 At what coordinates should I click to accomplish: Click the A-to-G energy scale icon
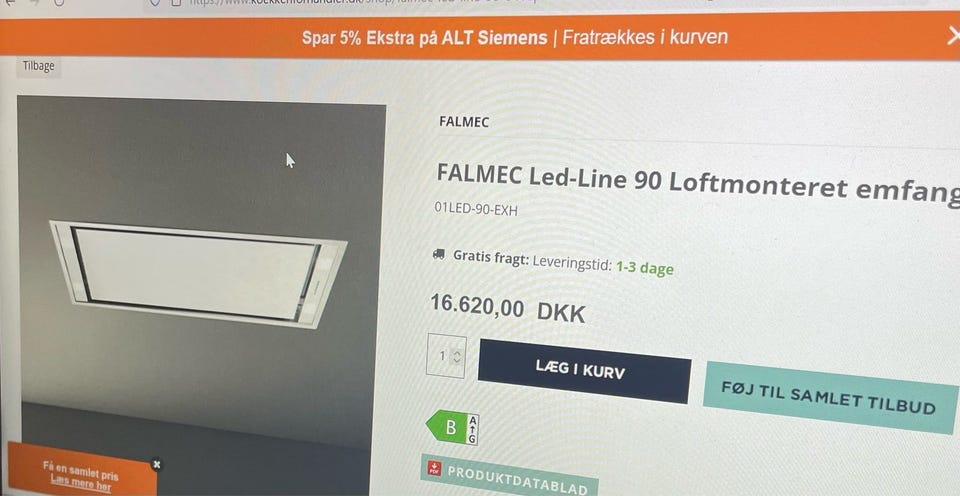click(x=473, y=429)
